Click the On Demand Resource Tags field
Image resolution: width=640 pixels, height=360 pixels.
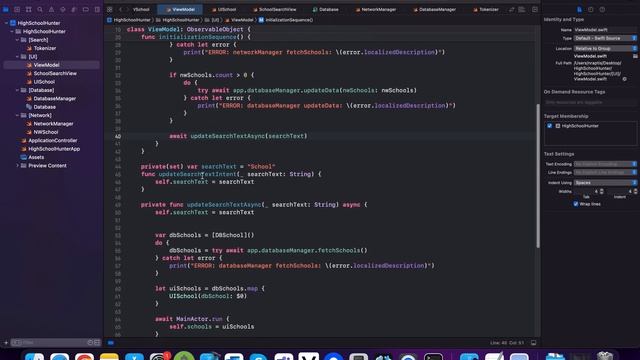590,102
